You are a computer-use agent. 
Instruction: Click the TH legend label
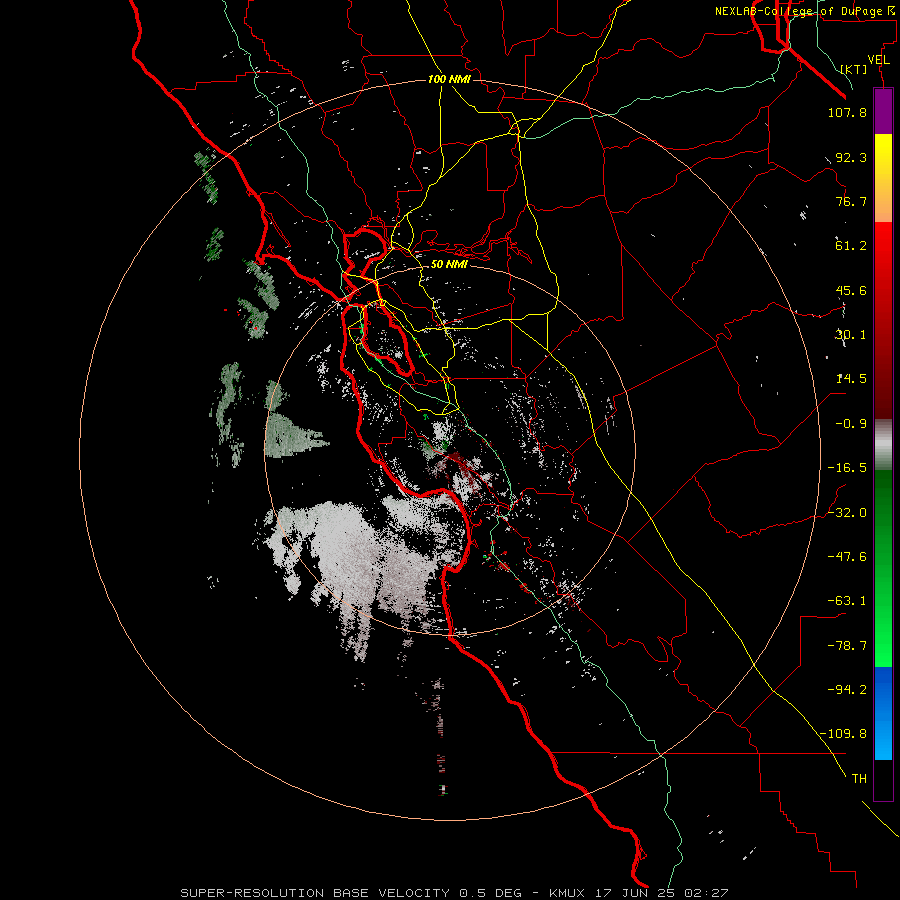pos(859,779)
